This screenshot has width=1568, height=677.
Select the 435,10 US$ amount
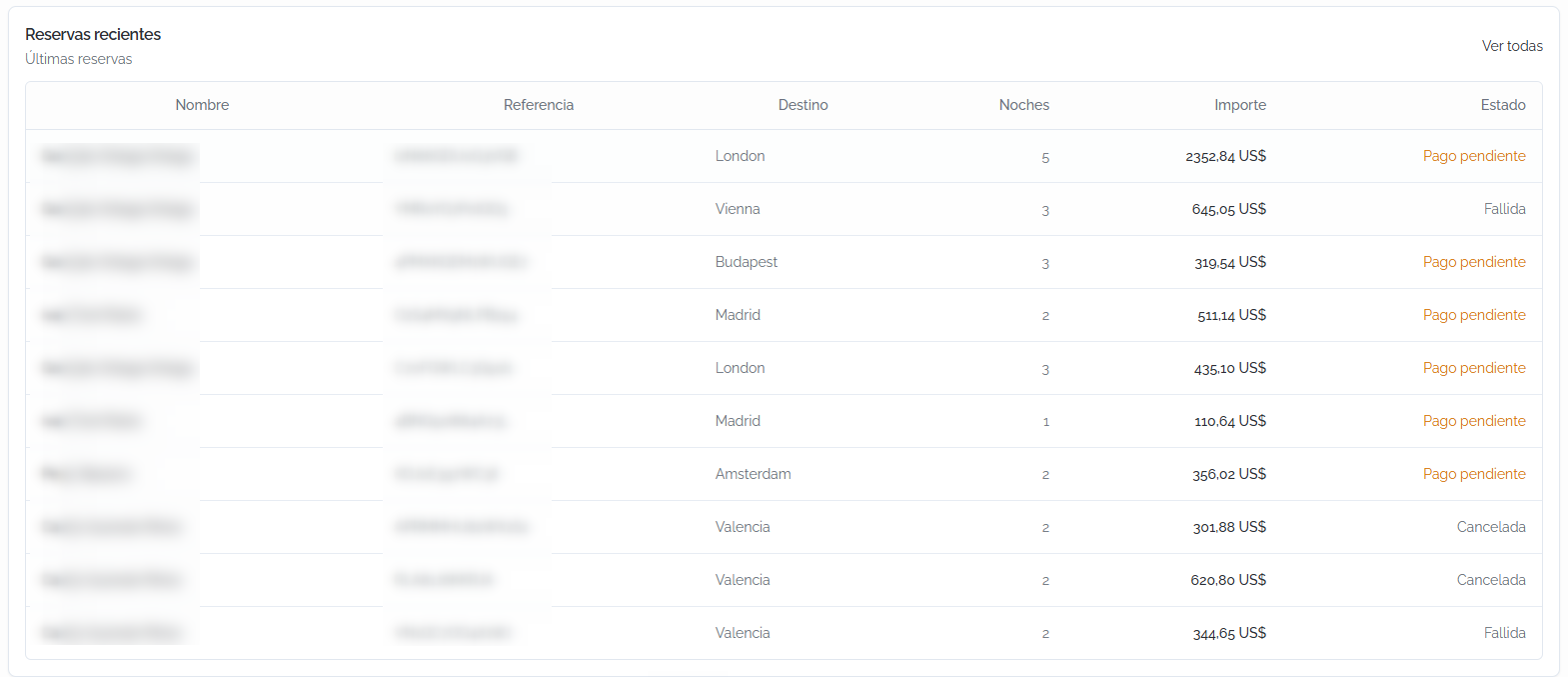pyautogui.click(x=1230, y=368)
